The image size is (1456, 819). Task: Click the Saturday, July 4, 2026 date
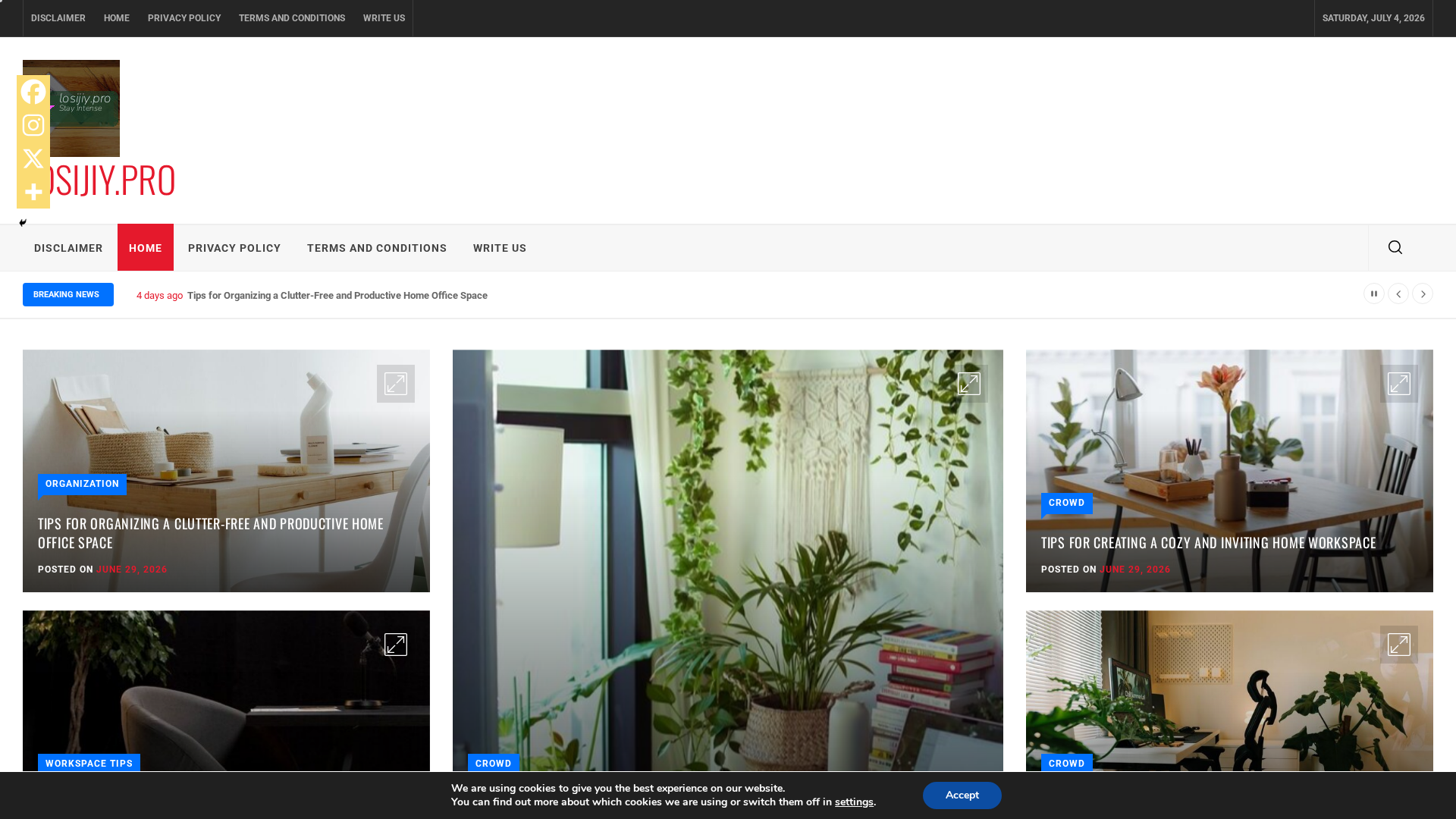1373,18
